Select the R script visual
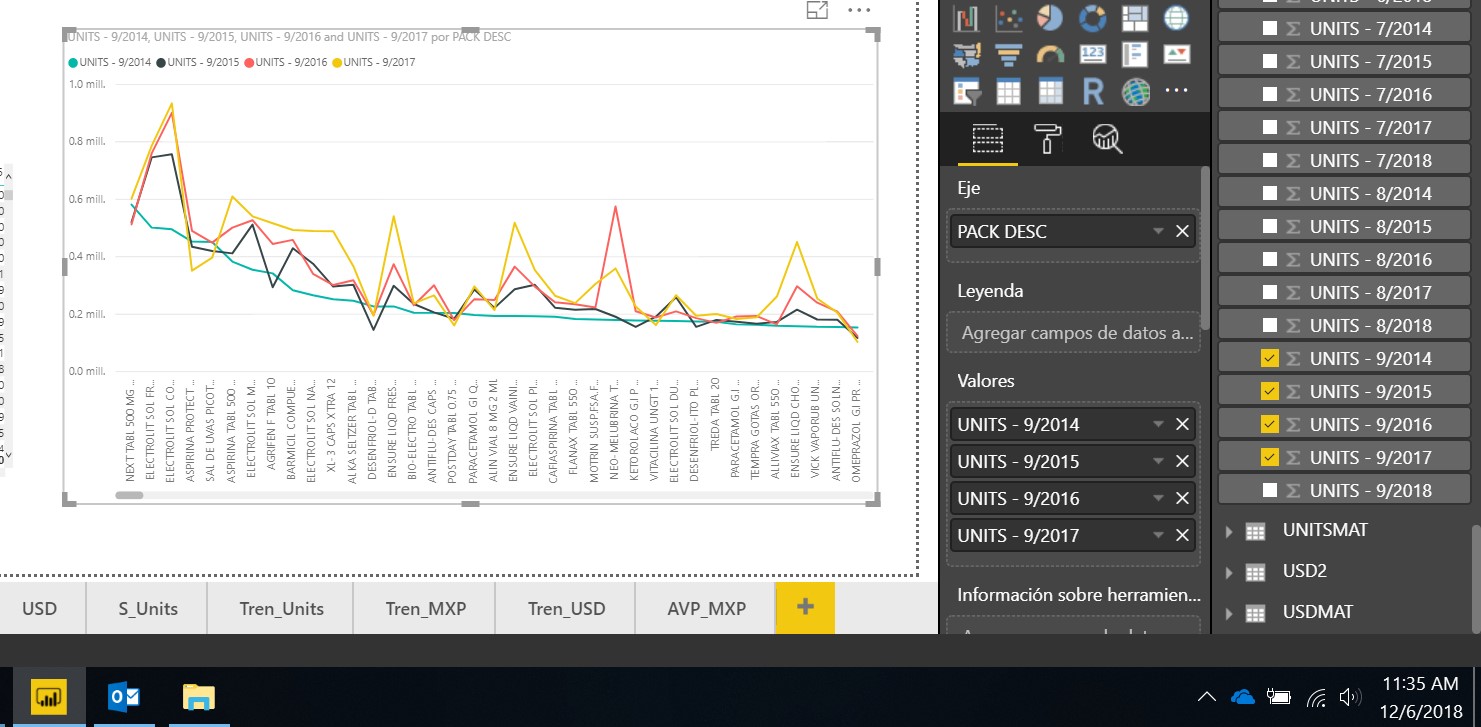This screenshot has width=1481, height=727. coord(1092,92)
